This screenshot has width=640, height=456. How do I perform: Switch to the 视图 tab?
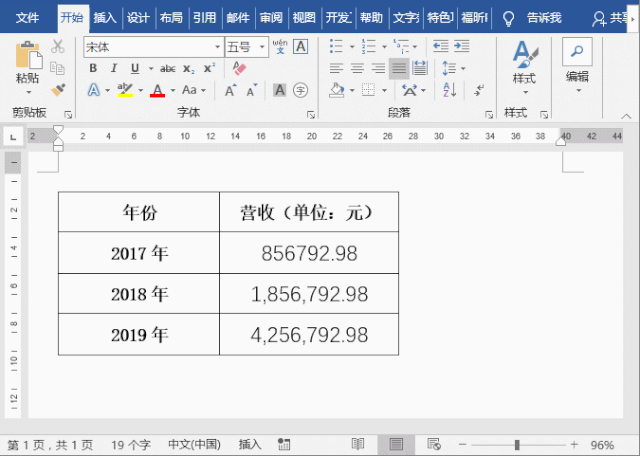click(x=304, y=18)
